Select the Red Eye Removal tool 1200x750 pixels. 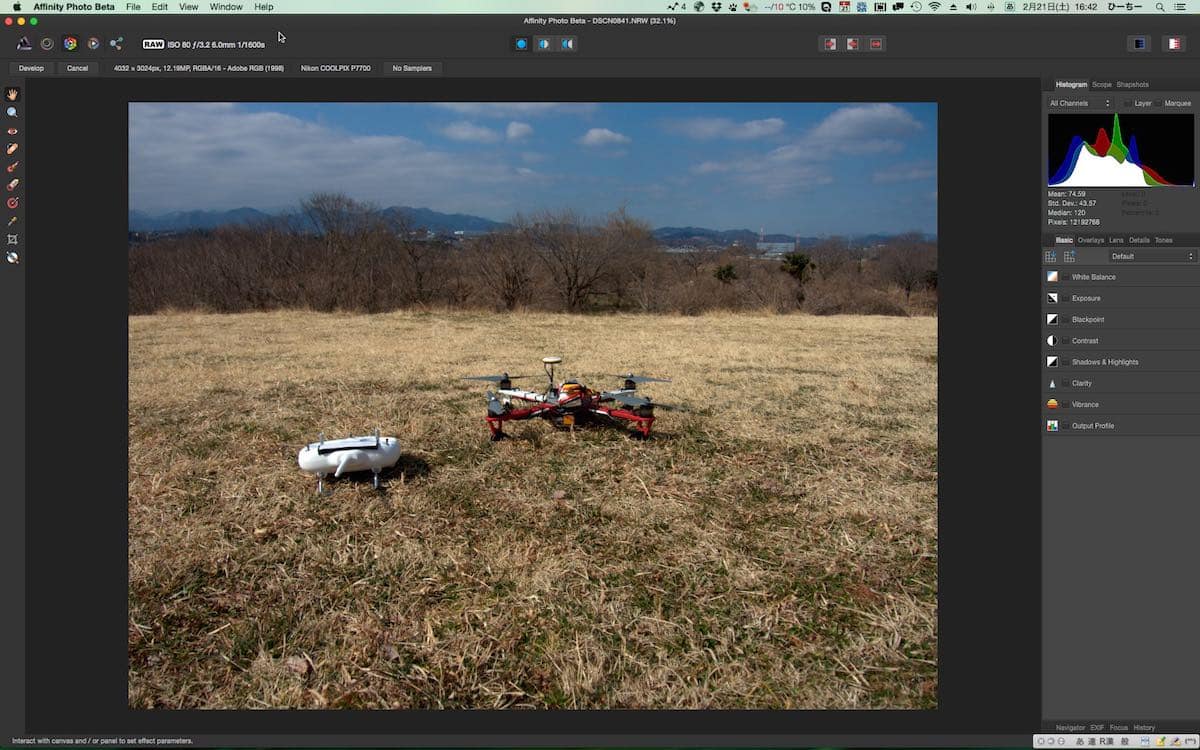[x=12, y=131]
